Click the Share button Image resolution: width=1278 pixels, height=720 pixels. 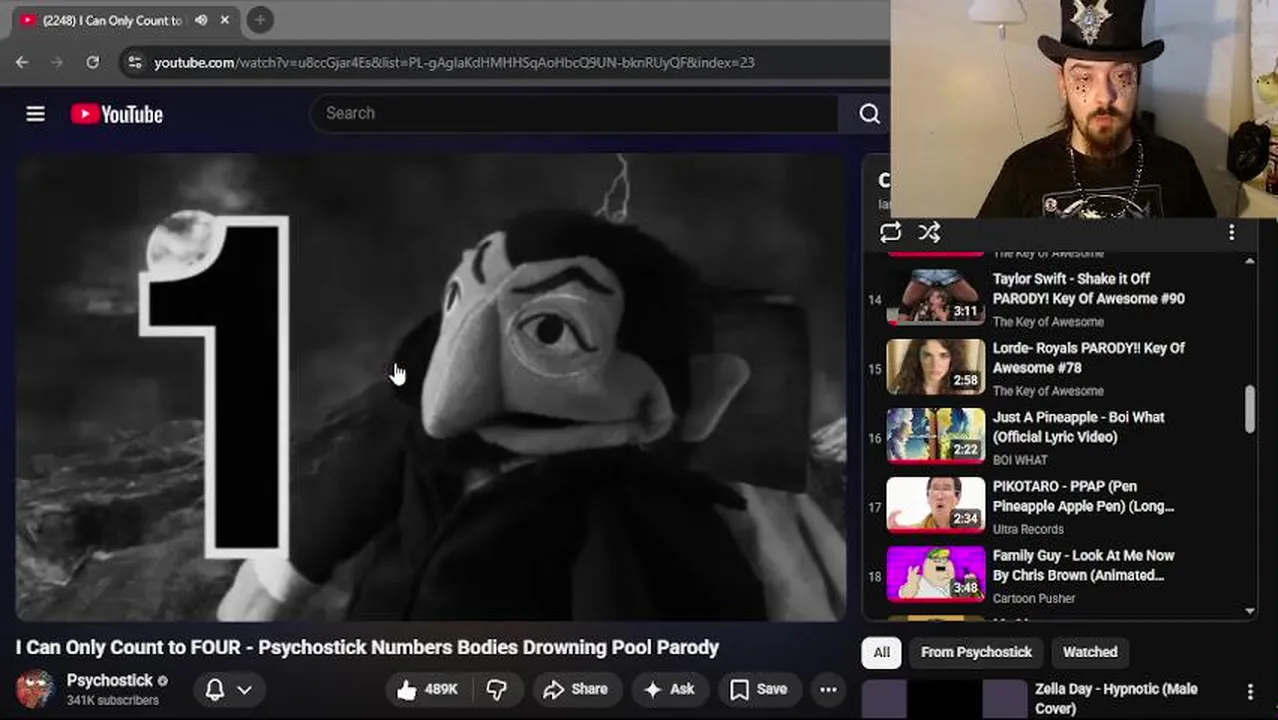[x=575, y=689]
